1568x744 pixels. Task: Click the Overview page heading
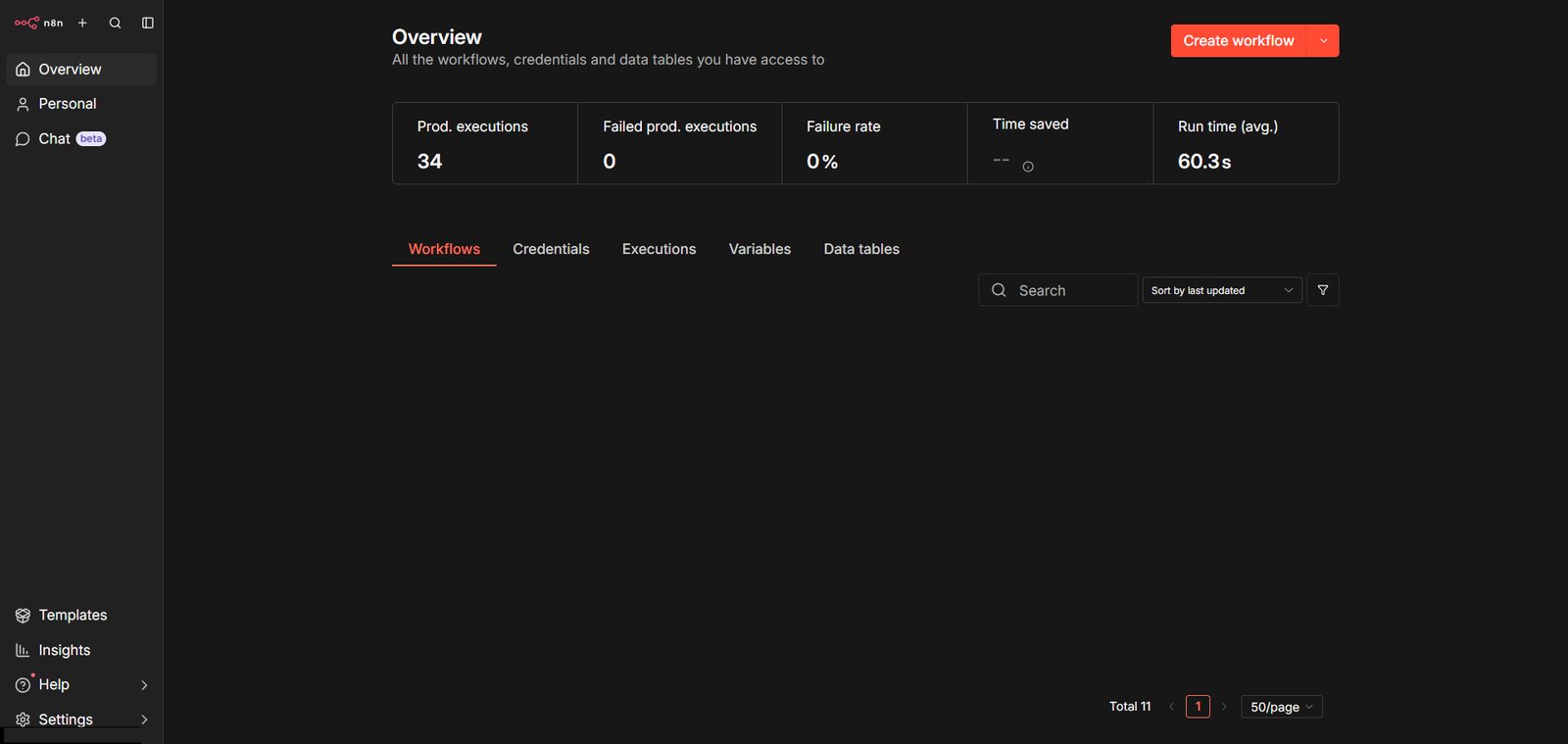[437, 37]
